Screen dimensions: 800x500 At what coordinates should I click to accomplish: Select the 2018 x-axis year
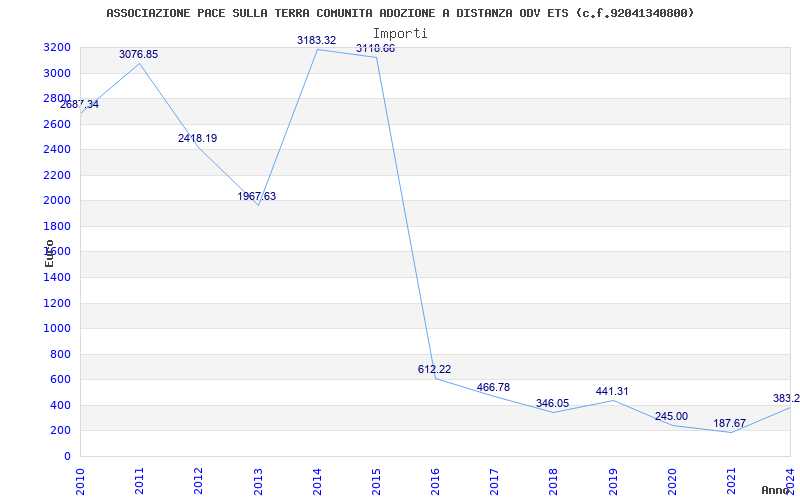pos(554,481)
